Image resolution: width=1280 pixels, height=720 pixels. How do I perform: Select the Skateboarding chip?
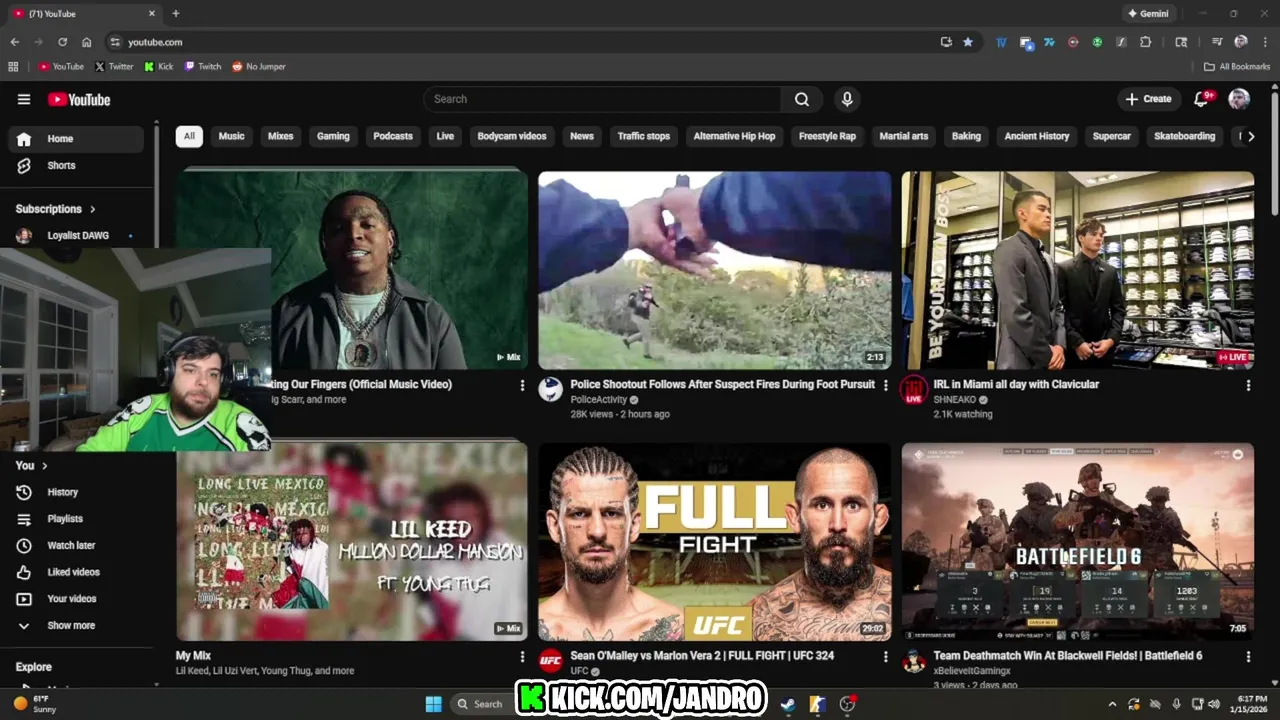pyautogui.click(x=1185, y=136)
